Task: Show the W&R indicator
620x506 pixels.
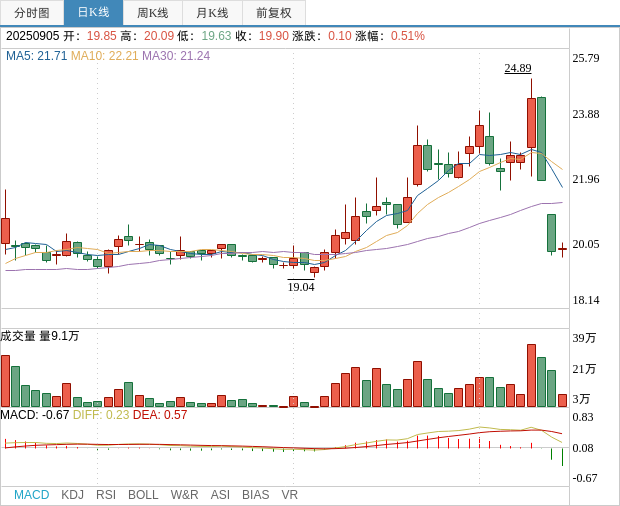Action: (x=184, y=495)
